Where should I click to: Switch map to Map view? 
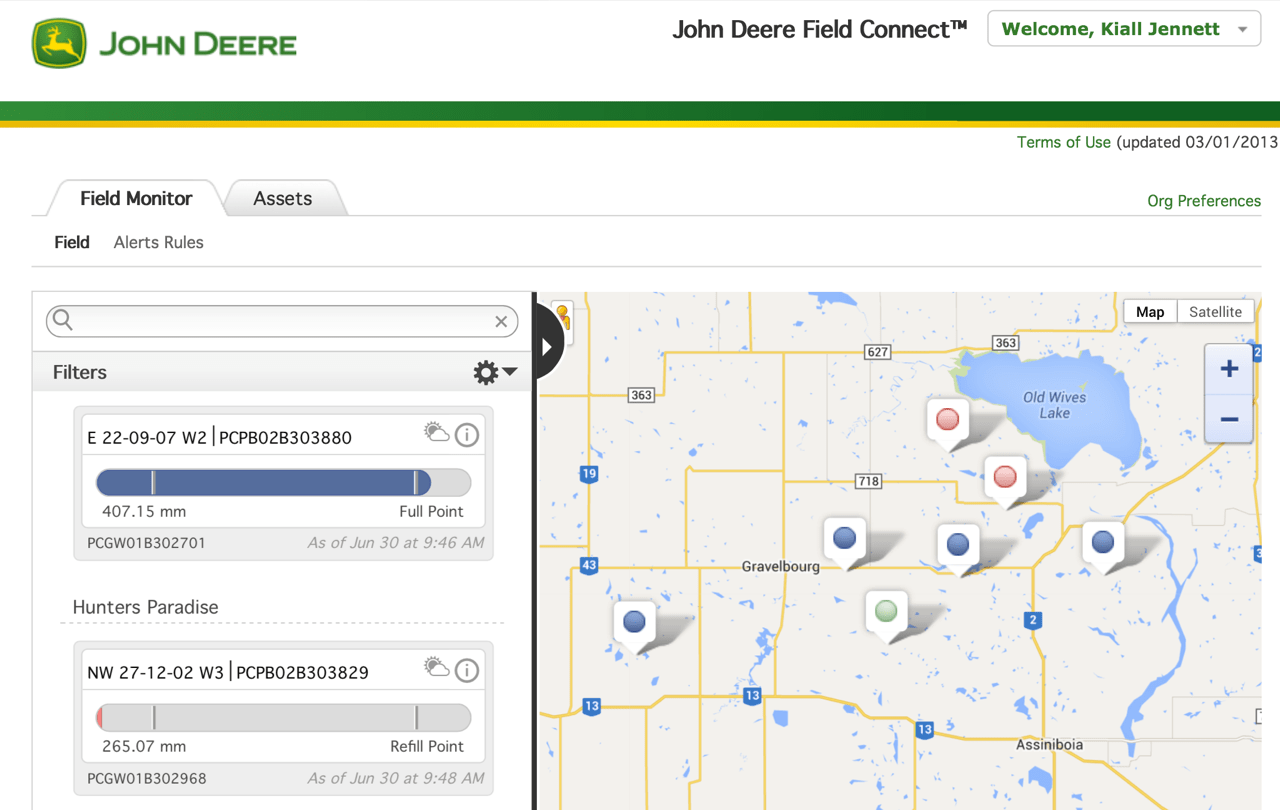[x=1150, y=312]
